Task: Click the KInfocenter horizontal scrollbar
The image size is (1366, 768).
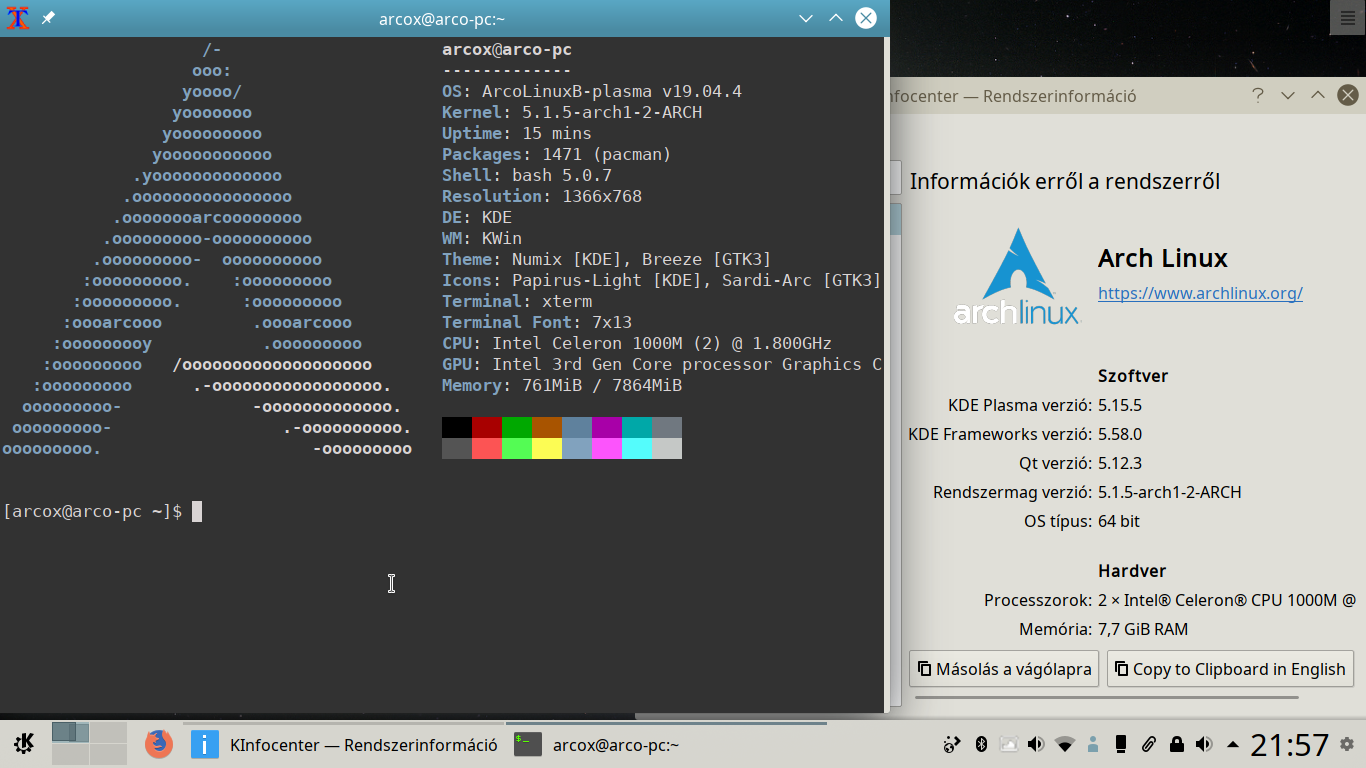Action: click(1107, 697)
